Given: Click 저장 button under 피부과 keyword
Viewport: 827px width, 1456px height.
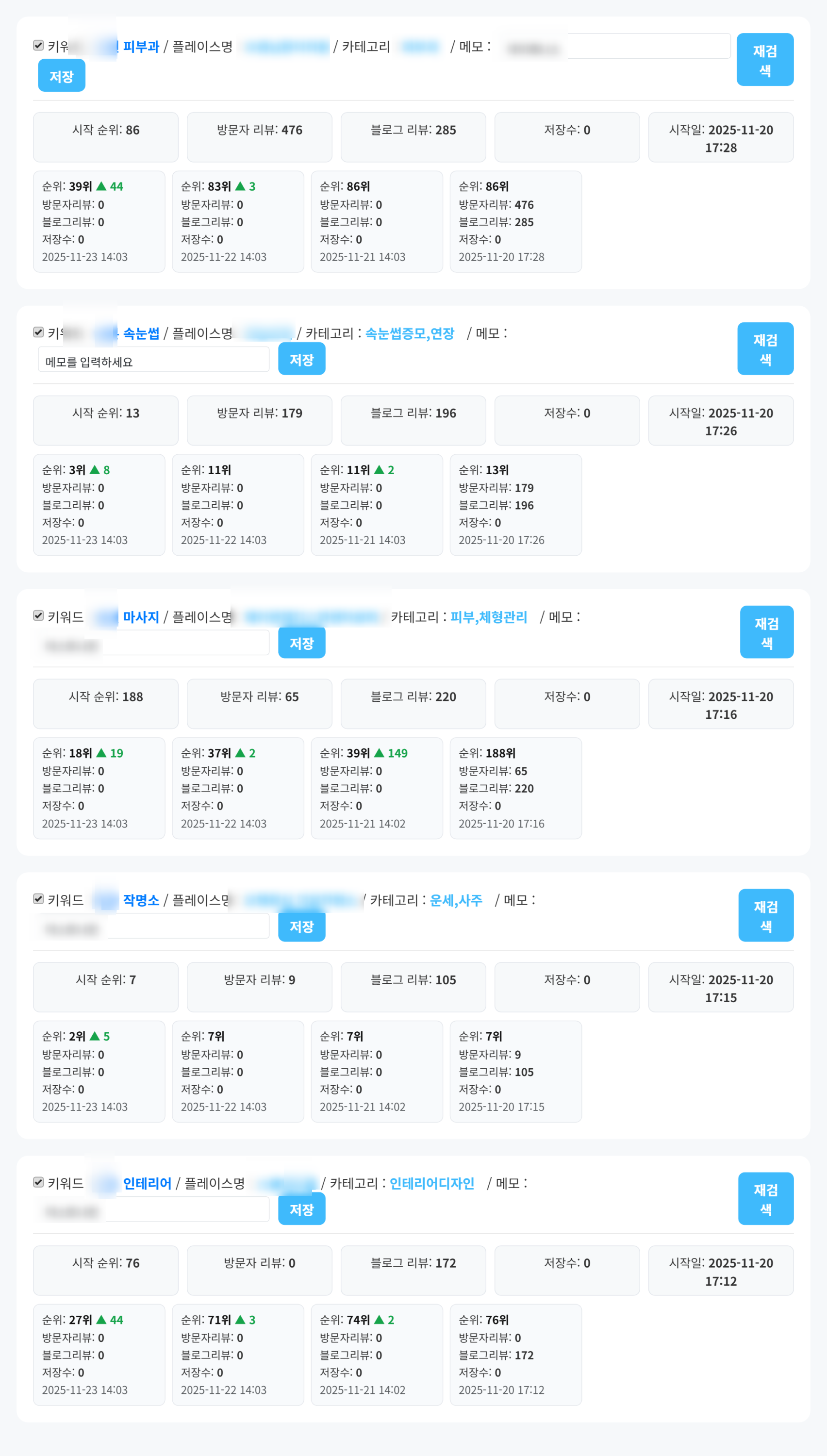Looking at the screenshot, I should [61, 76].
